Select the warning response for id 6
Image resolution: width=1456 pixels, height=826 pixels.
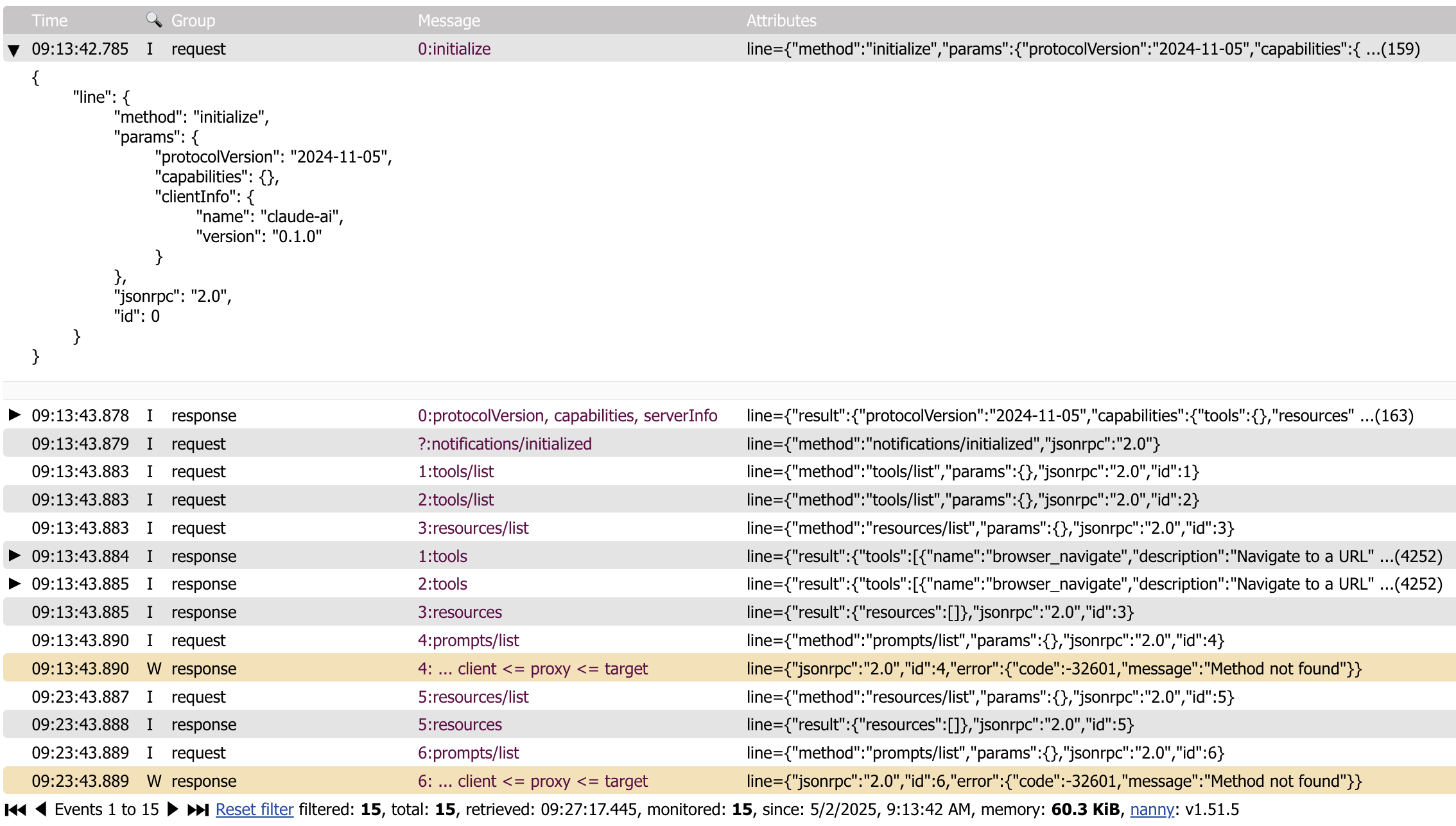tap(532, 781)
